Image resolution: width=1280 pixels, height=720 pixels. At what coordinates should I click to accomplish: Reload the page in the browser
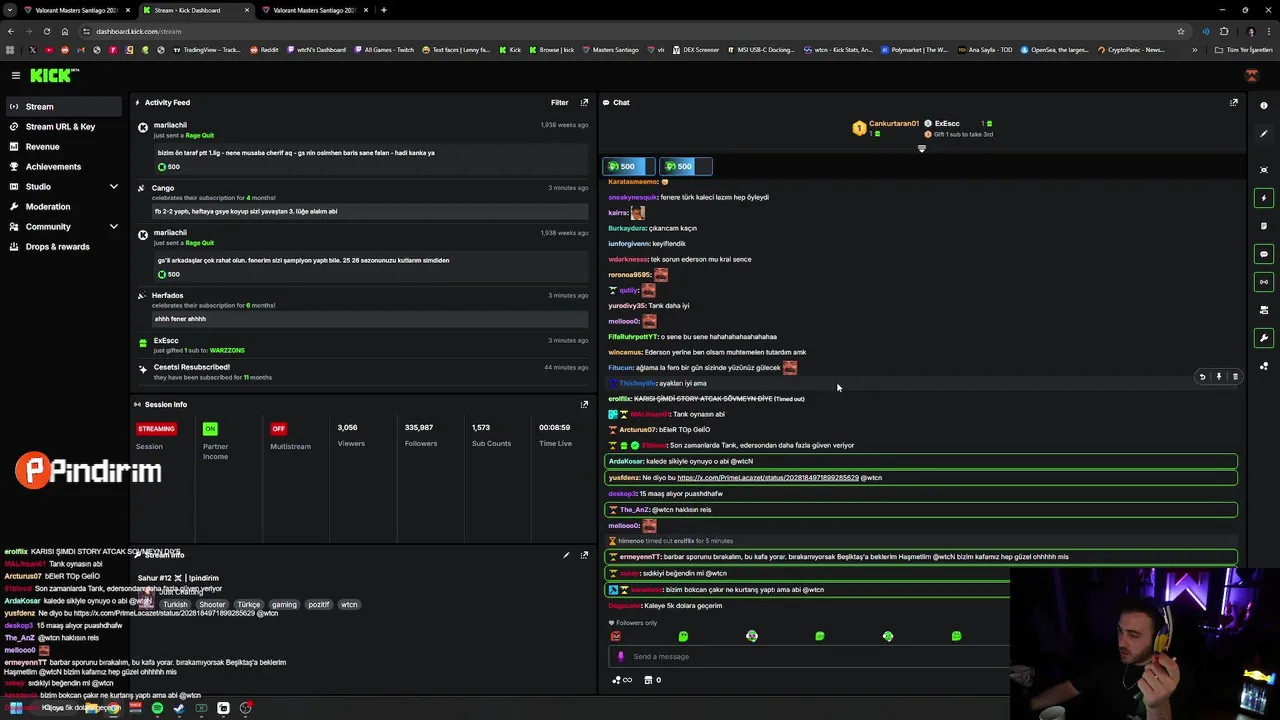click(46, 31)
